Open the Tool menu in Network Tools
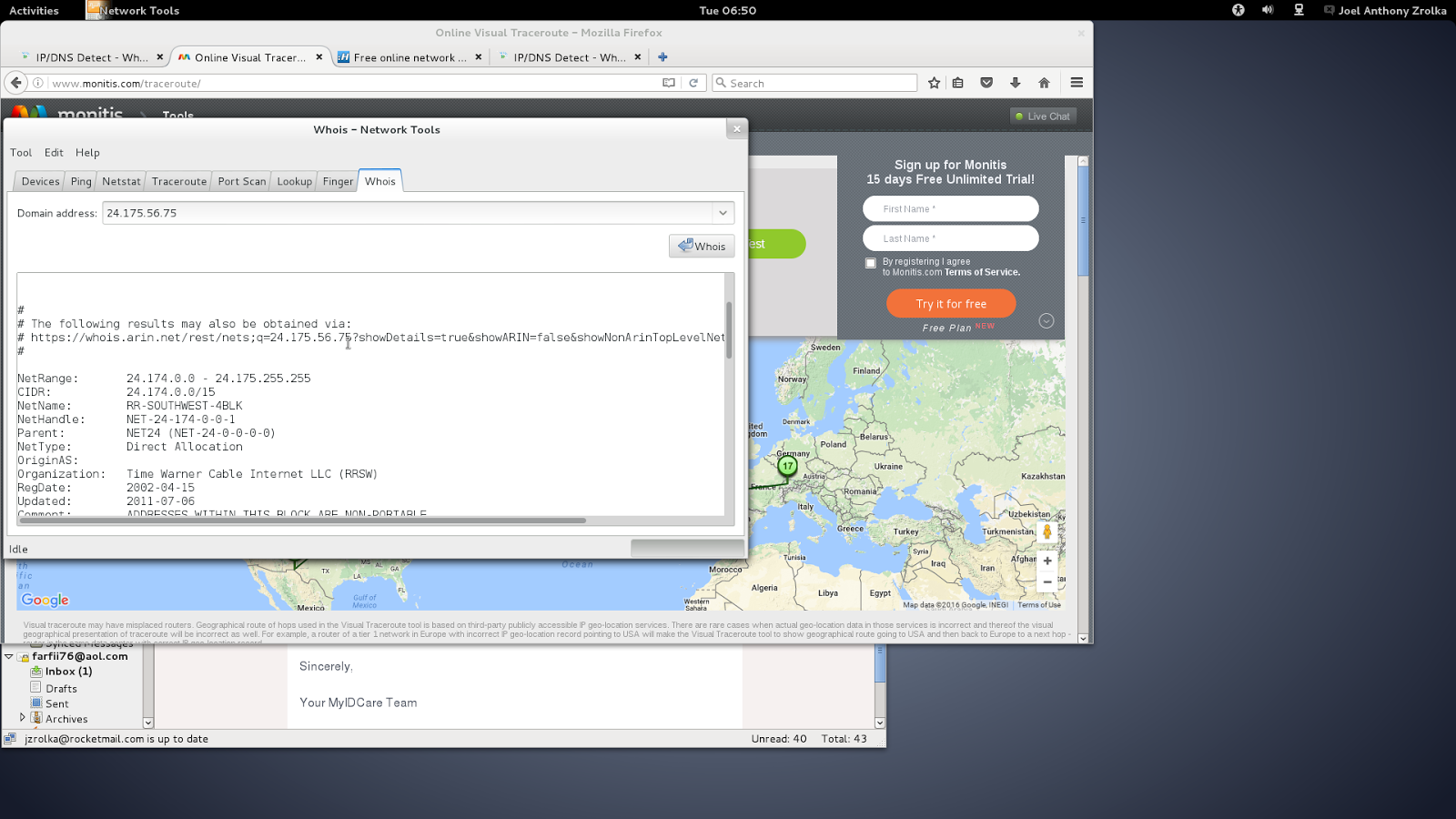This screenshot has width=1456, height=819. (21, 153)
